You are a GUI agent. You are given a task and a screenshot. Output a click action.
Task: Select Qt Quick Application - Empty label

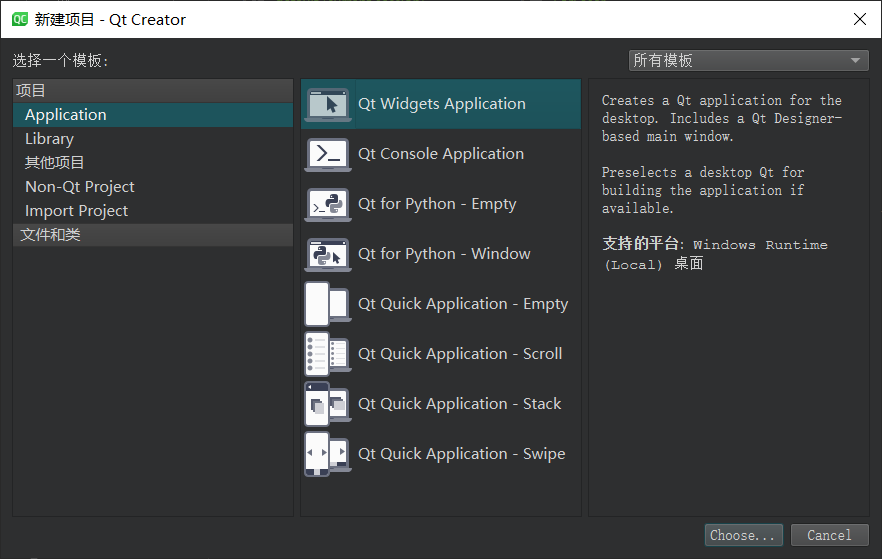click(x=463, y=304)
